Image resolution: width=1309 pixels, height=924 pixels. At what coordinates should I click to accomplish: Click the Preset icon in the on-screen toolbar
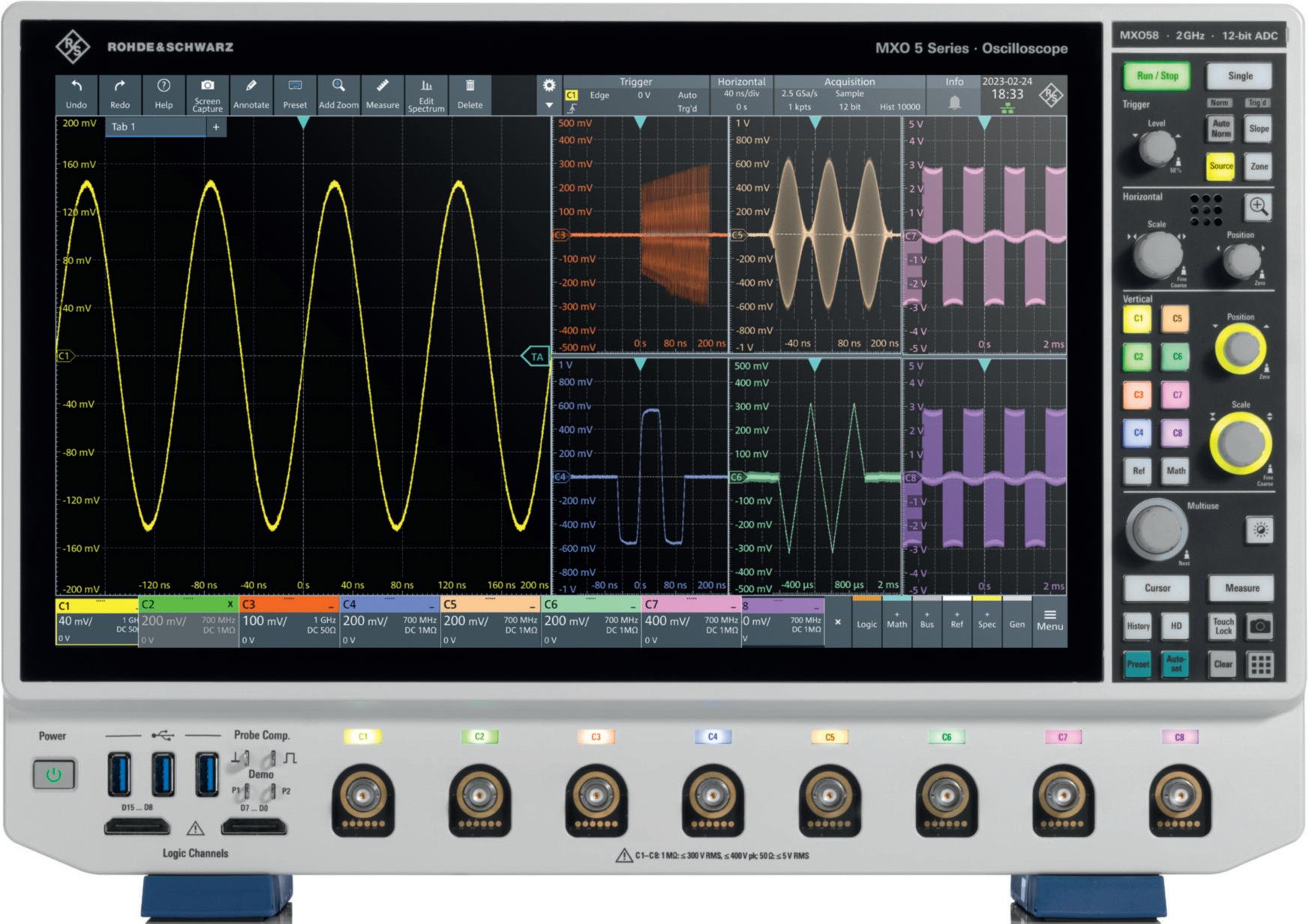coord(295,95)
